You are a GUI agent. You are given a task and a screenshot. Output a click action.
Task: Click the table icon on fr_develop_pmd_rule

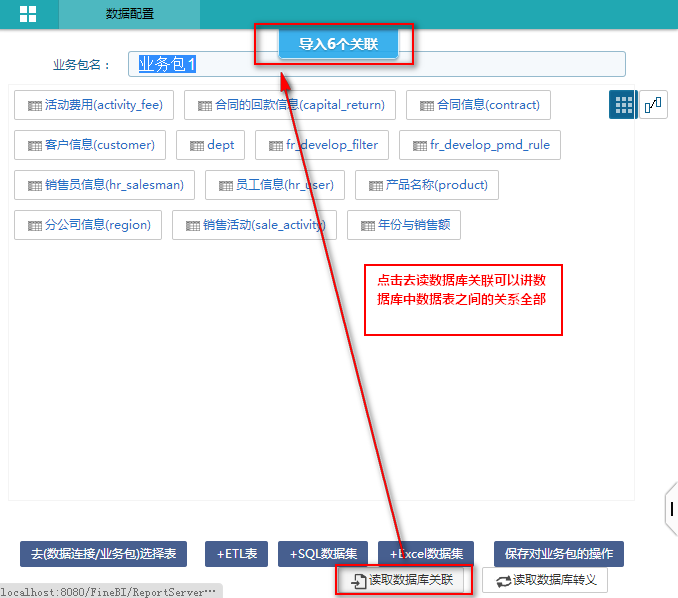click(418, 146)
